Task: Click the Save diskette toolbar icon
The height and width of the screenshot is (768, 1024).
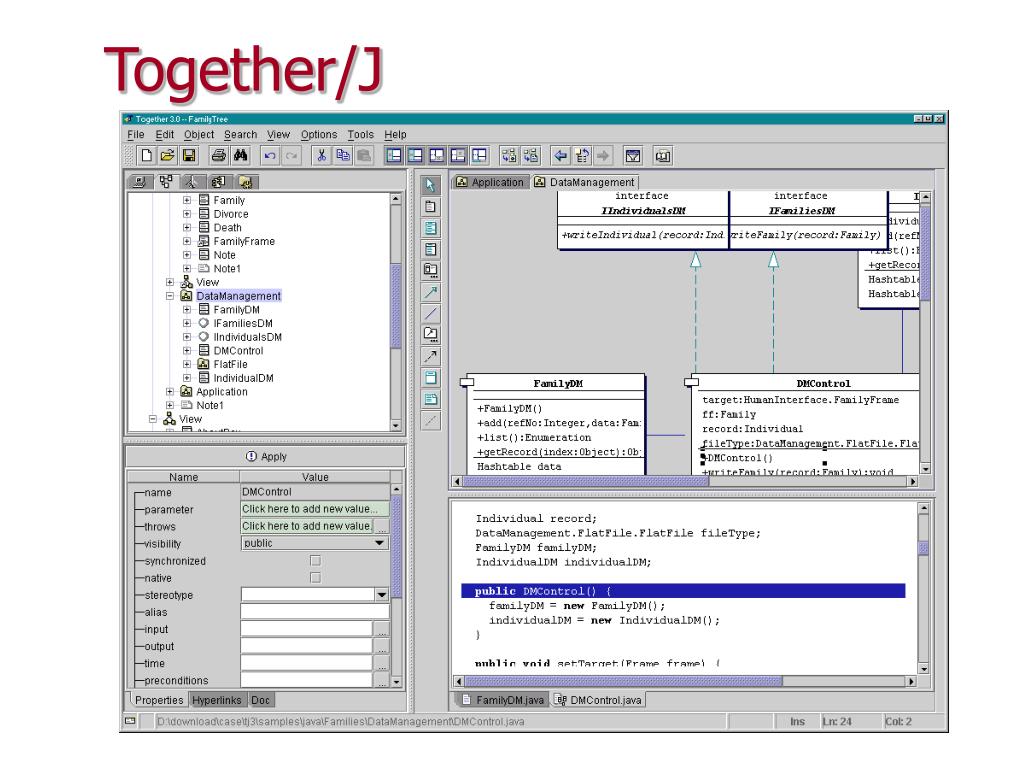Action: click(189, 155)
